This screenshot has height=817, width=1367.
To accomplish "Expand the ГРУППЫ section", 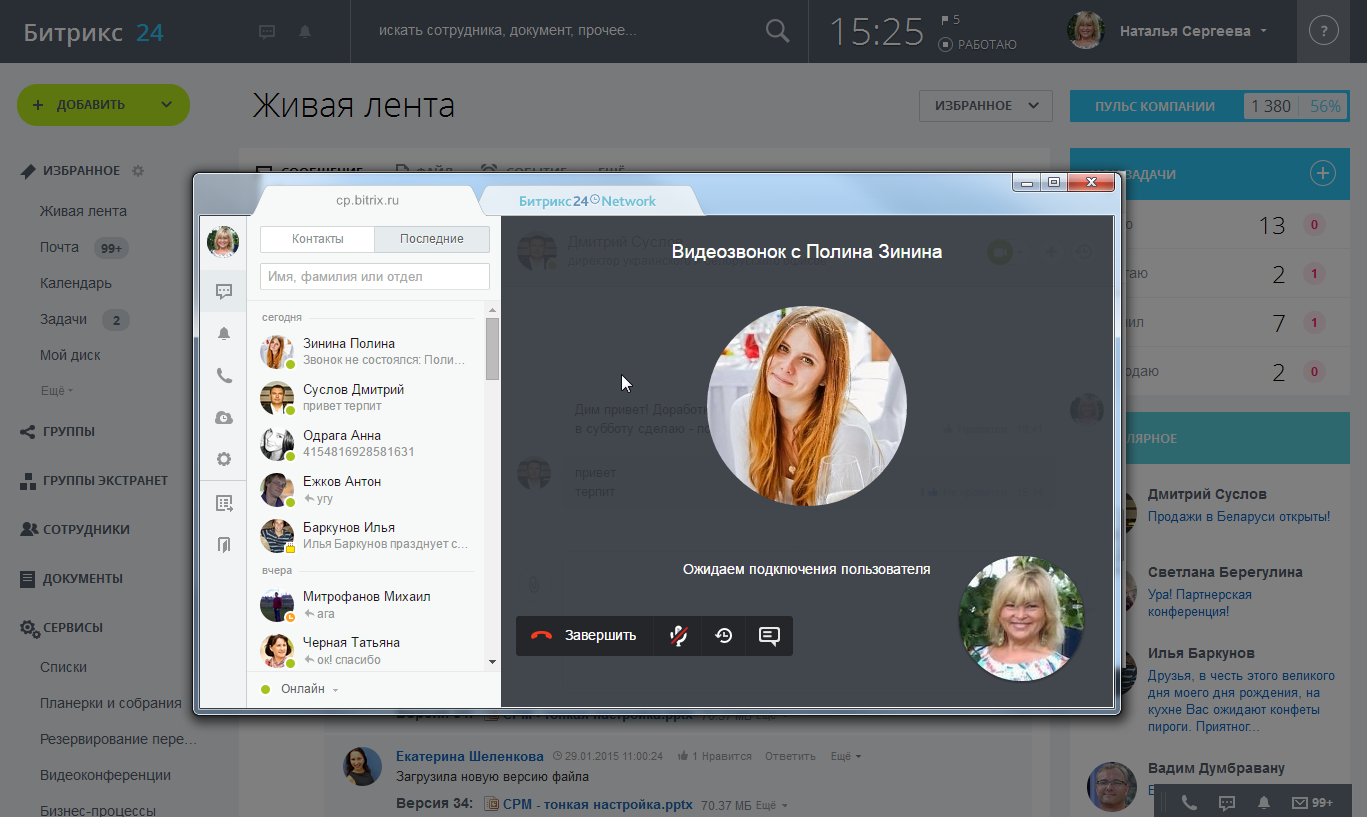I will pyautogui.click(x=69, y=432).
